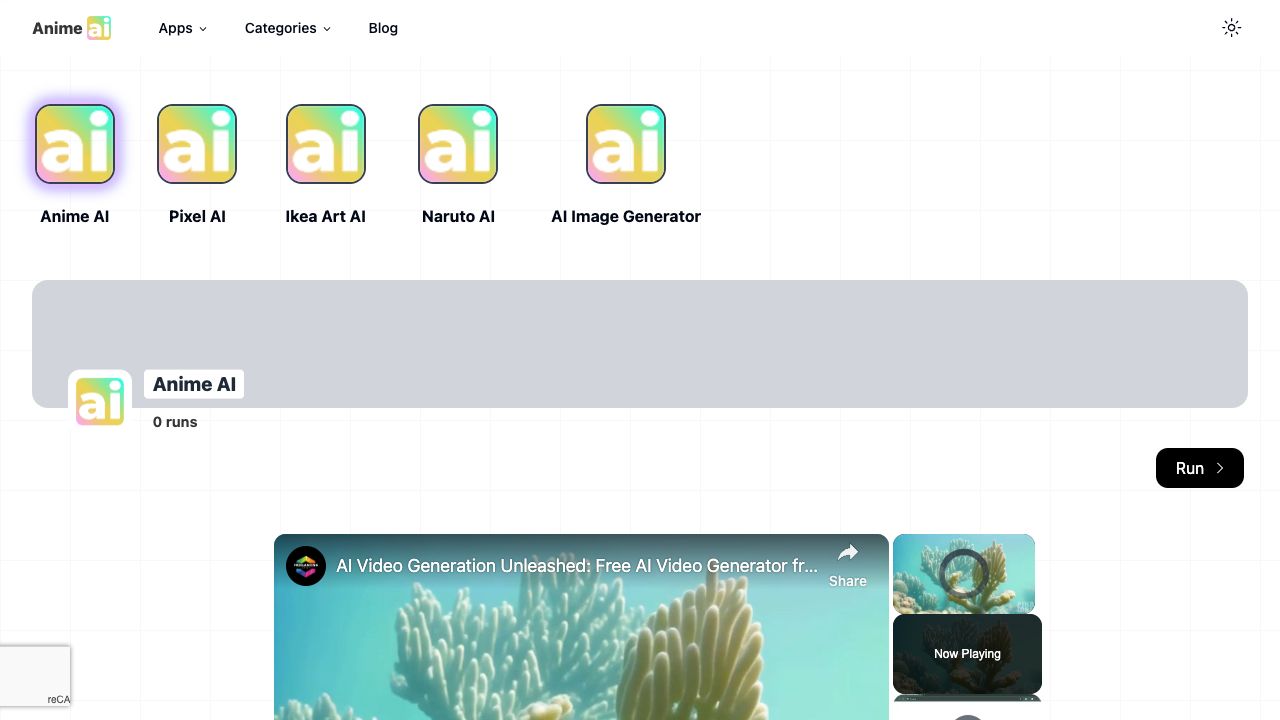The height and width of the screenshot is (720, 1280).
Task: Expand the Apps dropdown menu
Action: pos(183,28)
